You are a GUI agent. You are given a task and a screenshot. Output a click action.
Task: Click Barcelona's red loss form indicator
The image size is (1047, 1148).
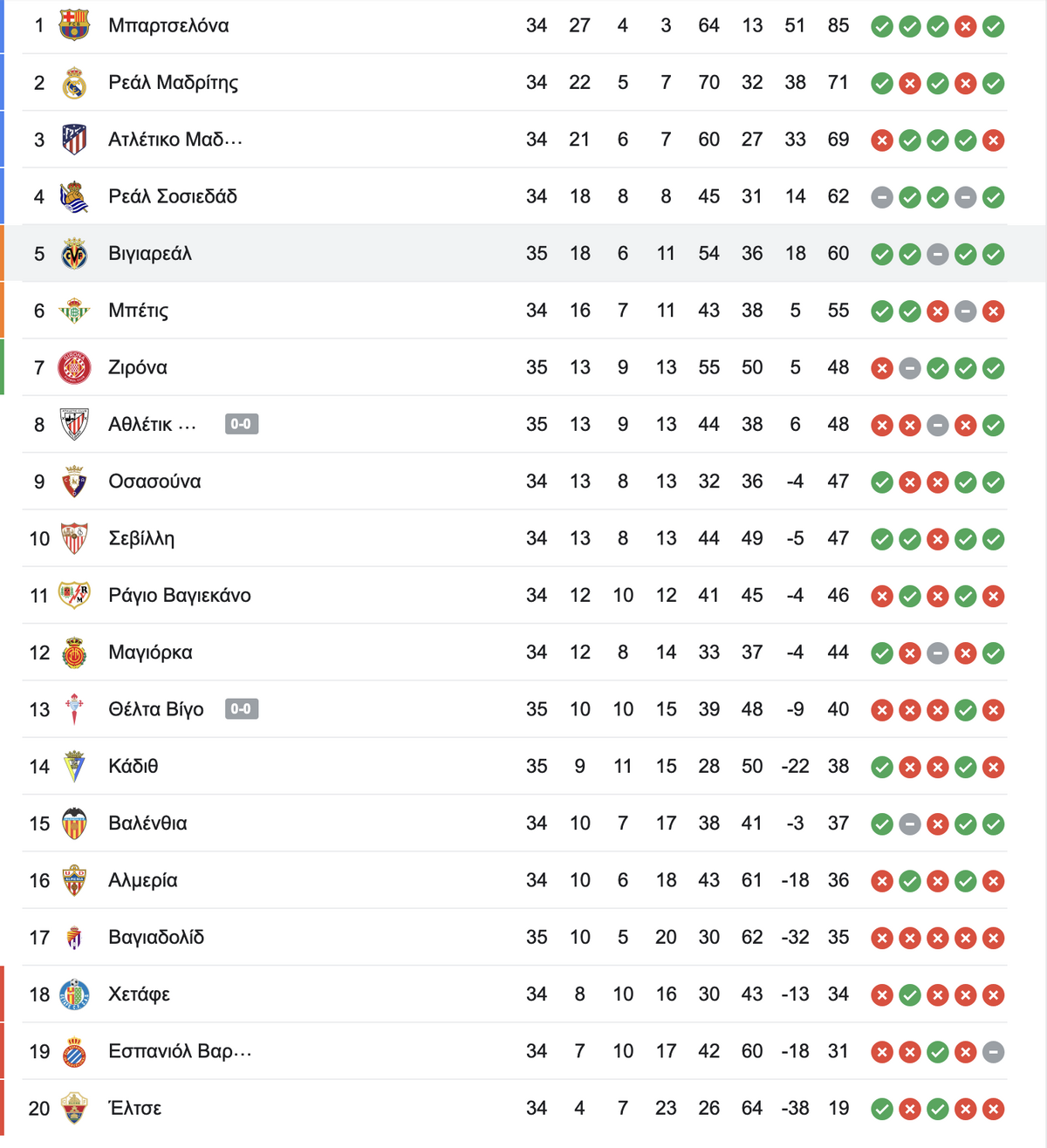click(965, 26)
